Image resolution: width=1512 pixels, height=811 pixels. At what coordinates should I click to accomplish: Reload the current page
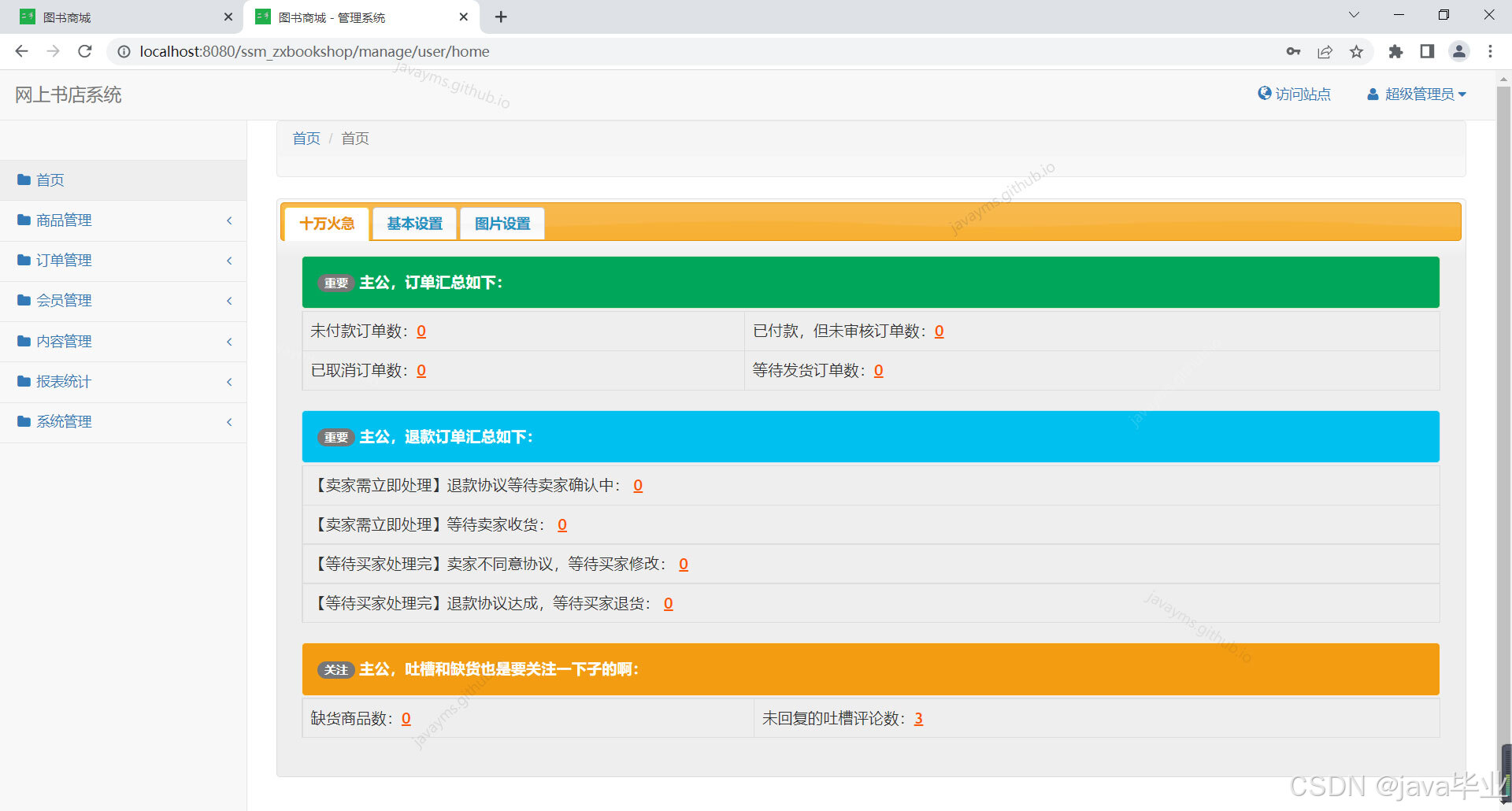point(85,51)
